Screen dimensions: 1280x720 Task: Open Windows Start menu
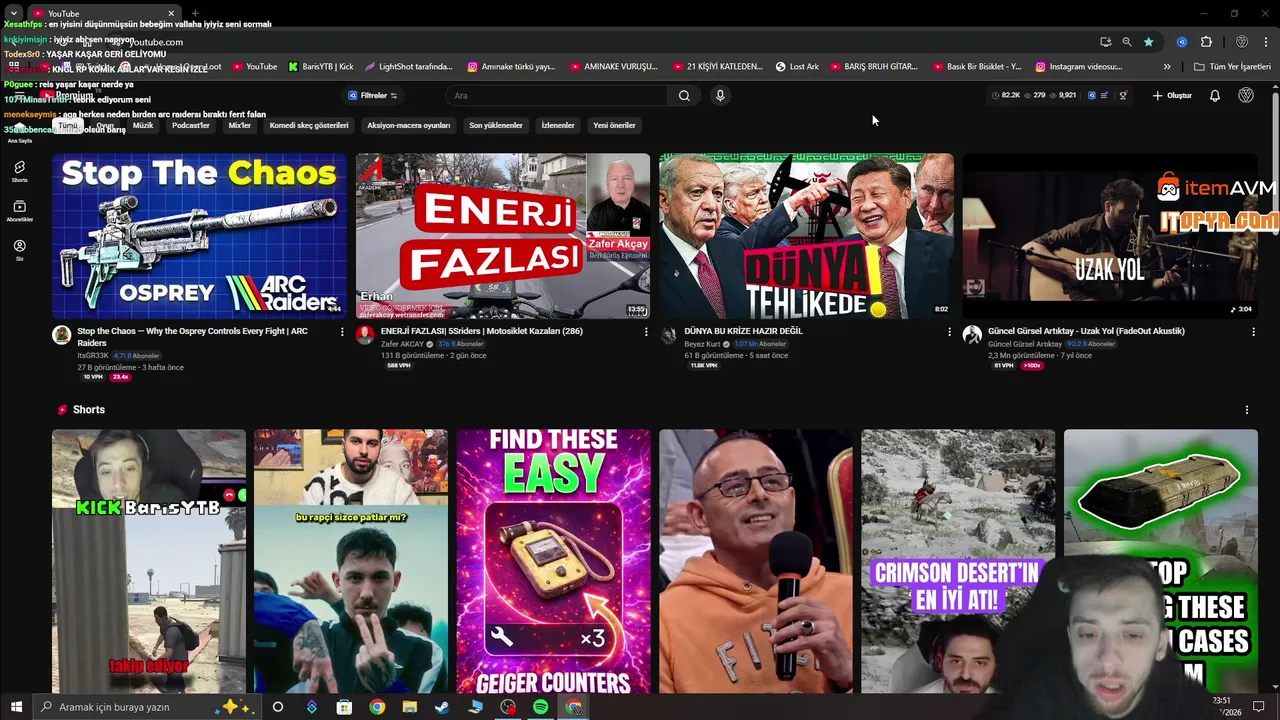pos(16,707)
